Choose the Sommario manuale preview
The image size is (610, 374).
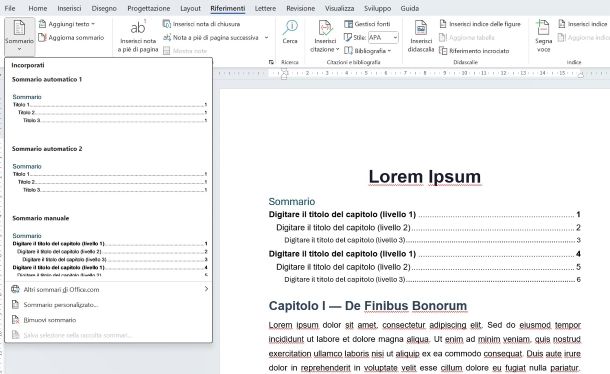click(109, 255)
